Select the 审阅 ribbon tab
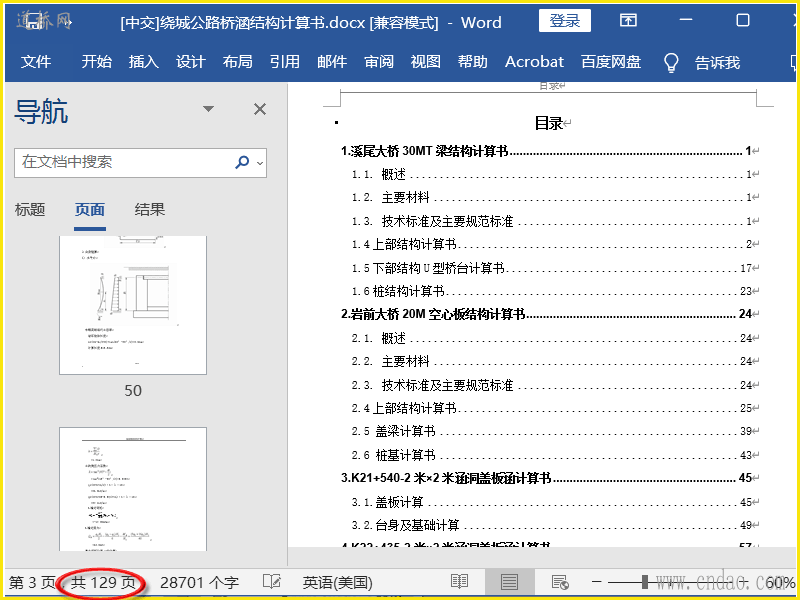The image size is (800, 600). pos(379,62)
